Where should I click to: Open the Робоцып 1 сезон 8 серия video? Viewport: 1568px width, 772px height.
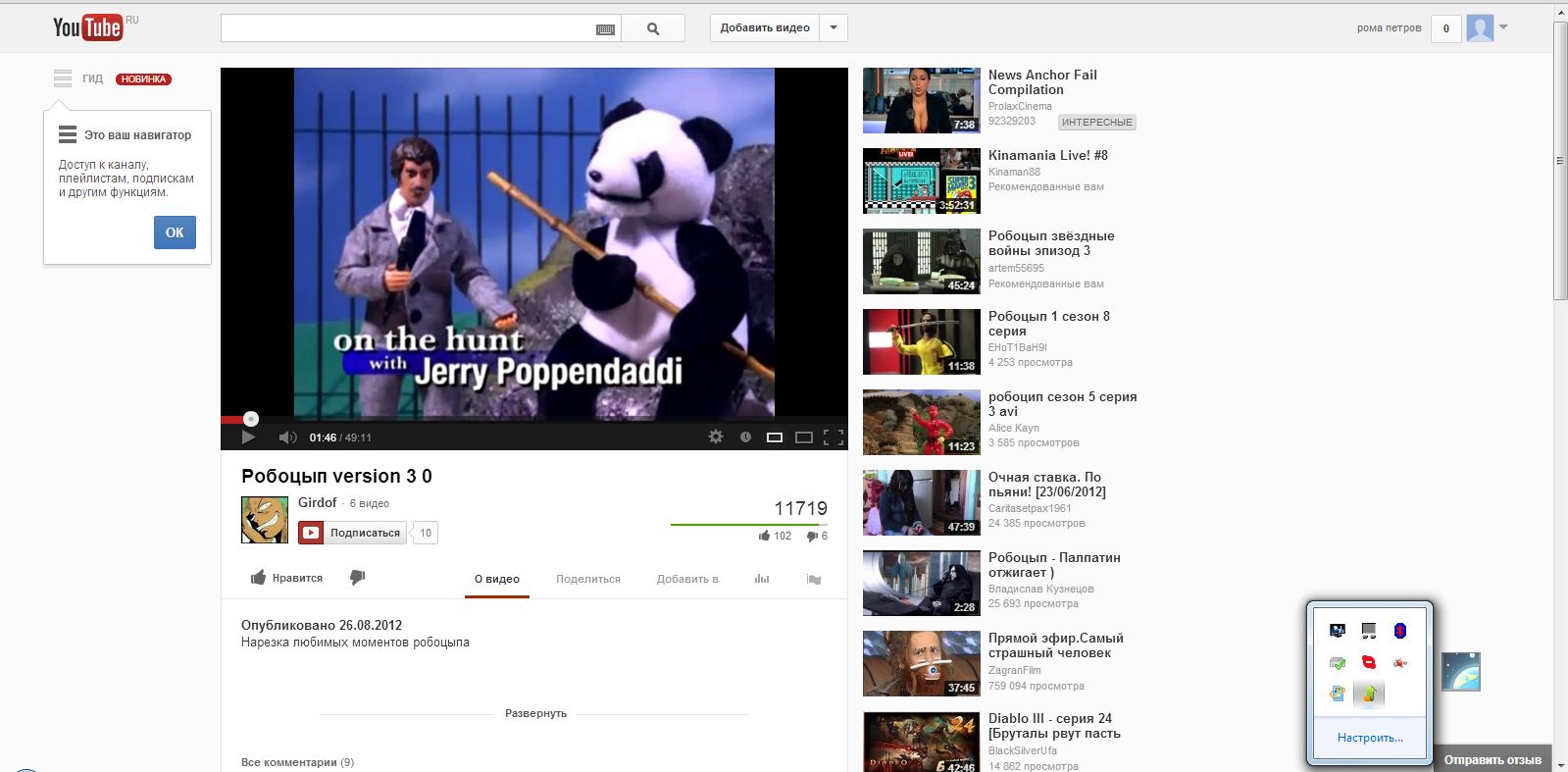pyautogui.click(x=1049, y=324)
